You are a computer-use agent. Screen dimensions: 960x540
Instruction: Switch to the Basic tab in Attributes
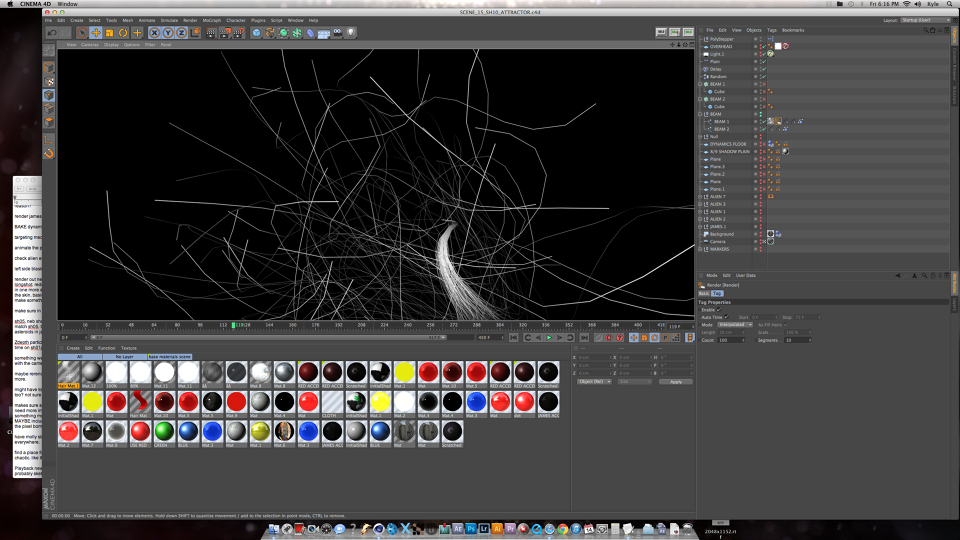[x=703, y=294]
